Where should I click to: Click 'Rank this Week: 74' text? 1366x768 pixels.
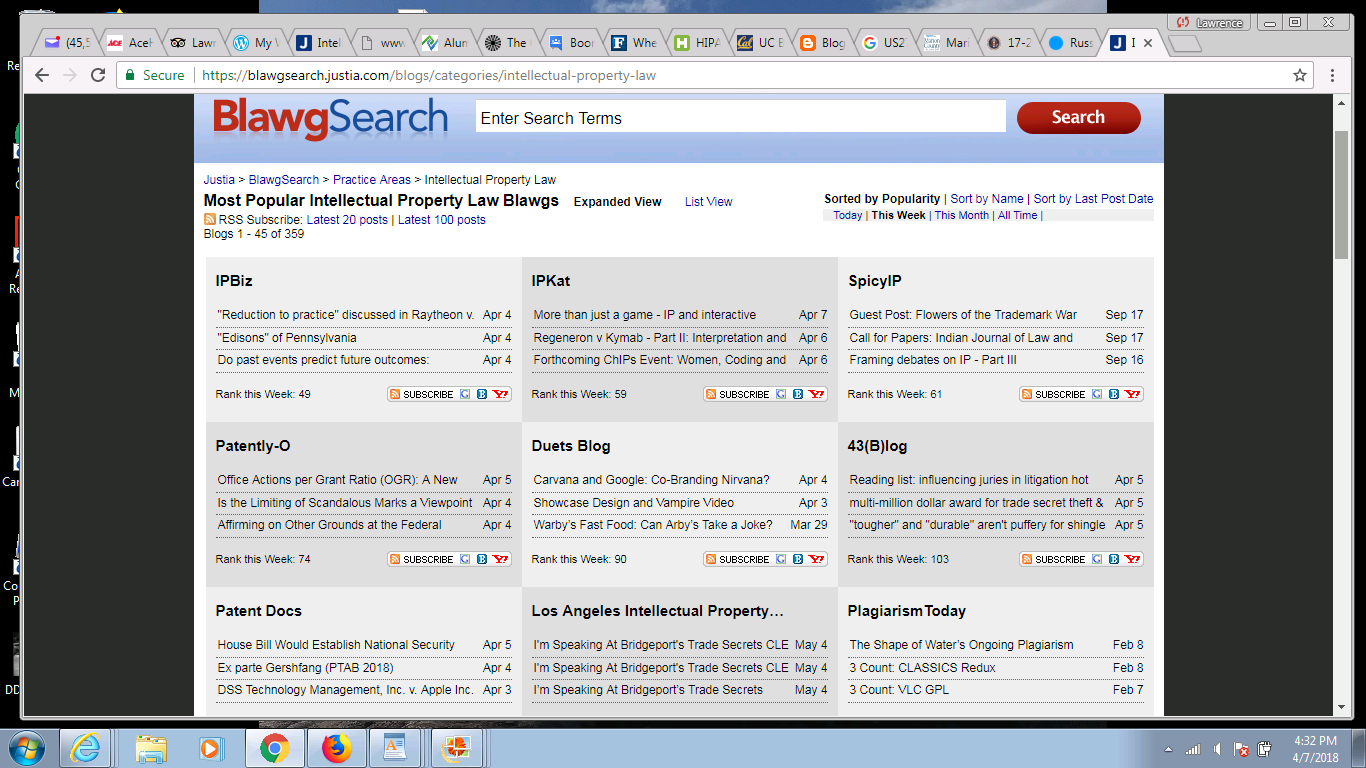pos(263,559)
